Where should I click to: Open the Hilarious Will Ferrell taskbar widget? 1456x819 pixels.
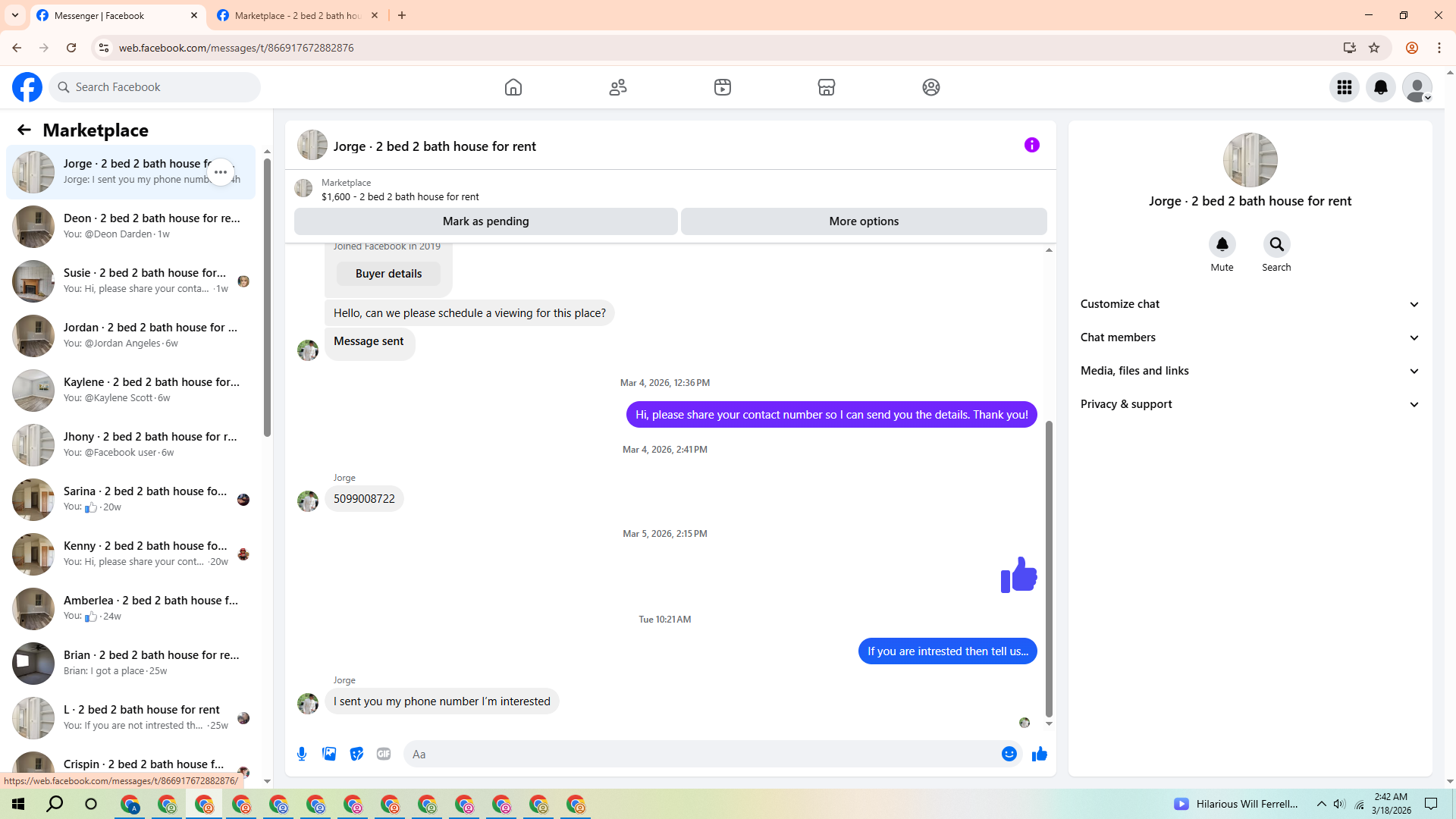click(x=1236, y=804)
